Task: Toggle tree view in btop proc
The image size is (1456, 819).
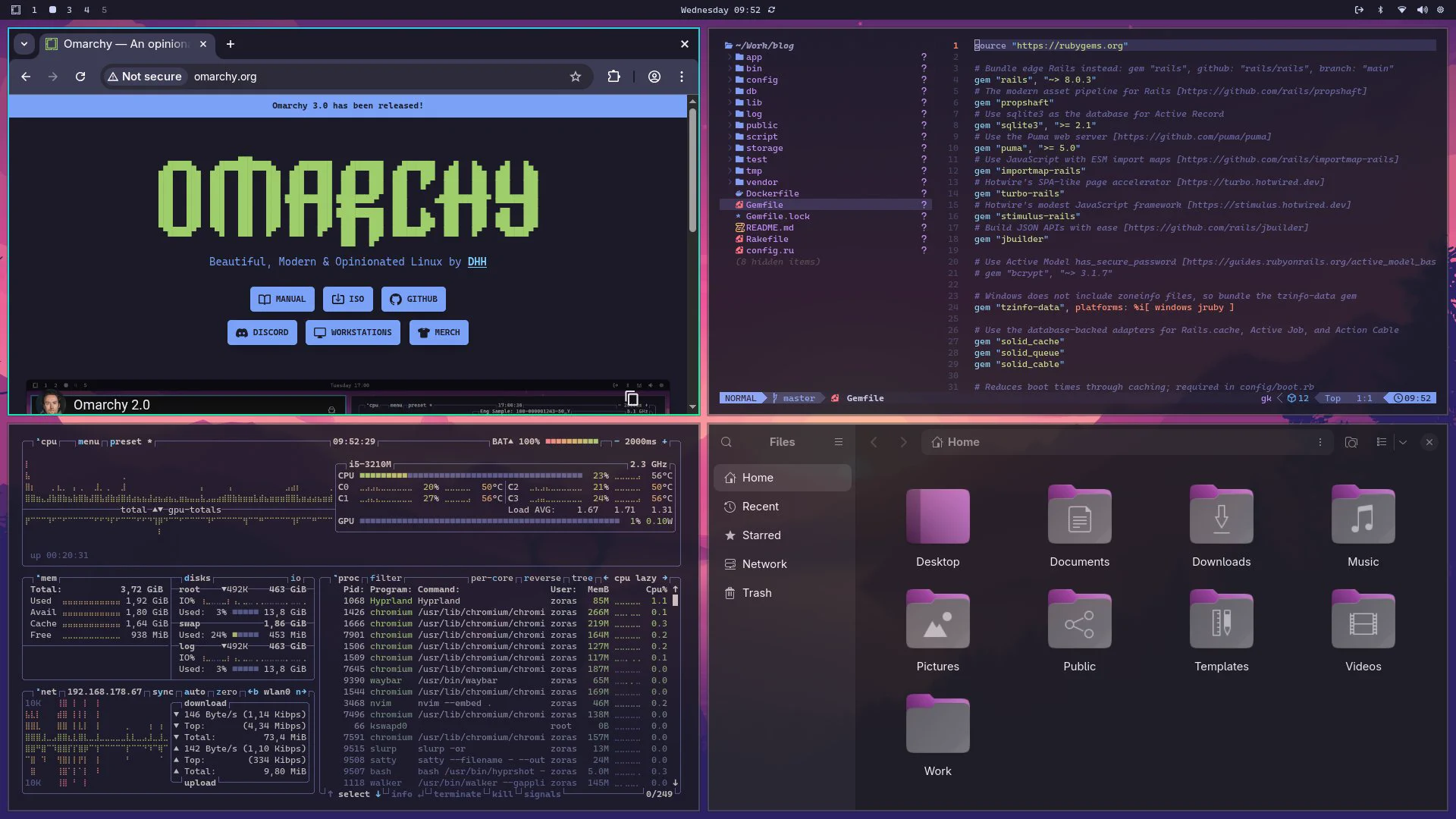Action: [x=582, y=578]
